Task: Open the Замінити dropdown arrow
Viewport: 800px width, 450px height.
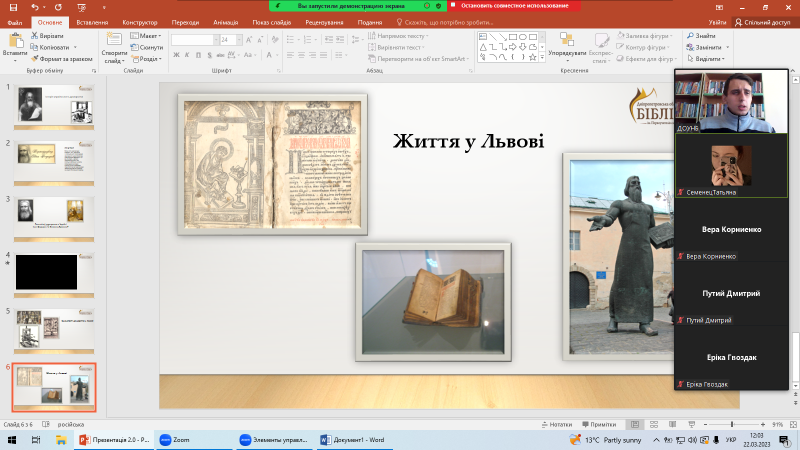Action: click(x=728, y=47)
